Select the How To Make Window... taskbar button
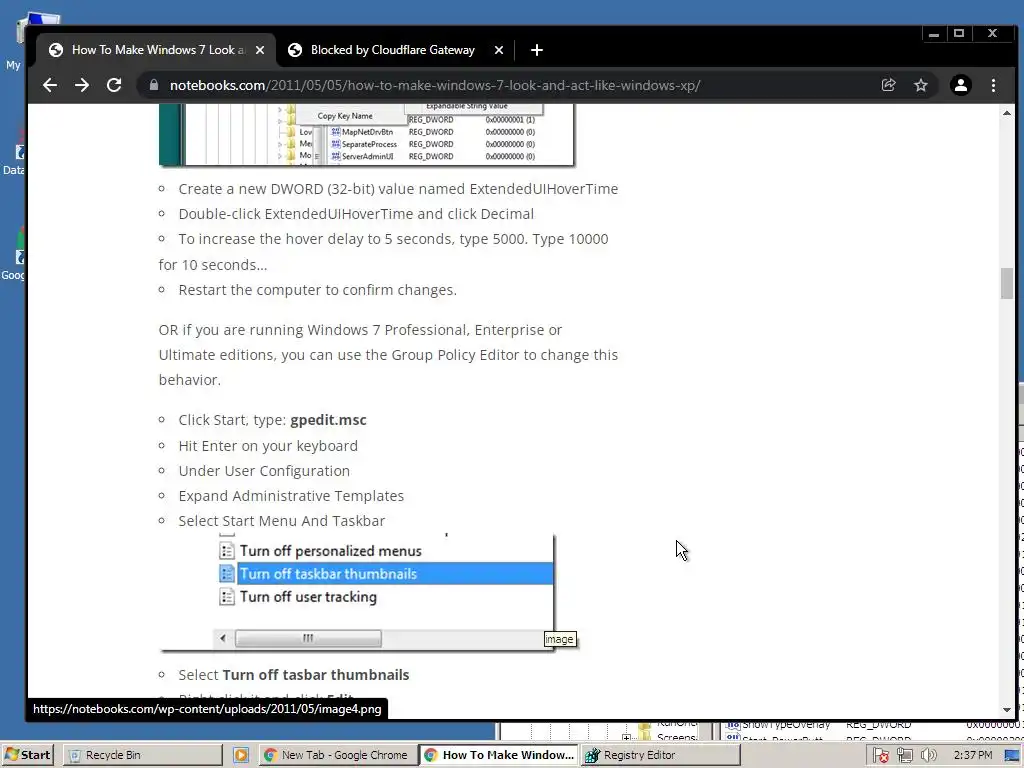This screenshot has width=1024, height=768. click(x=498, y=755)
